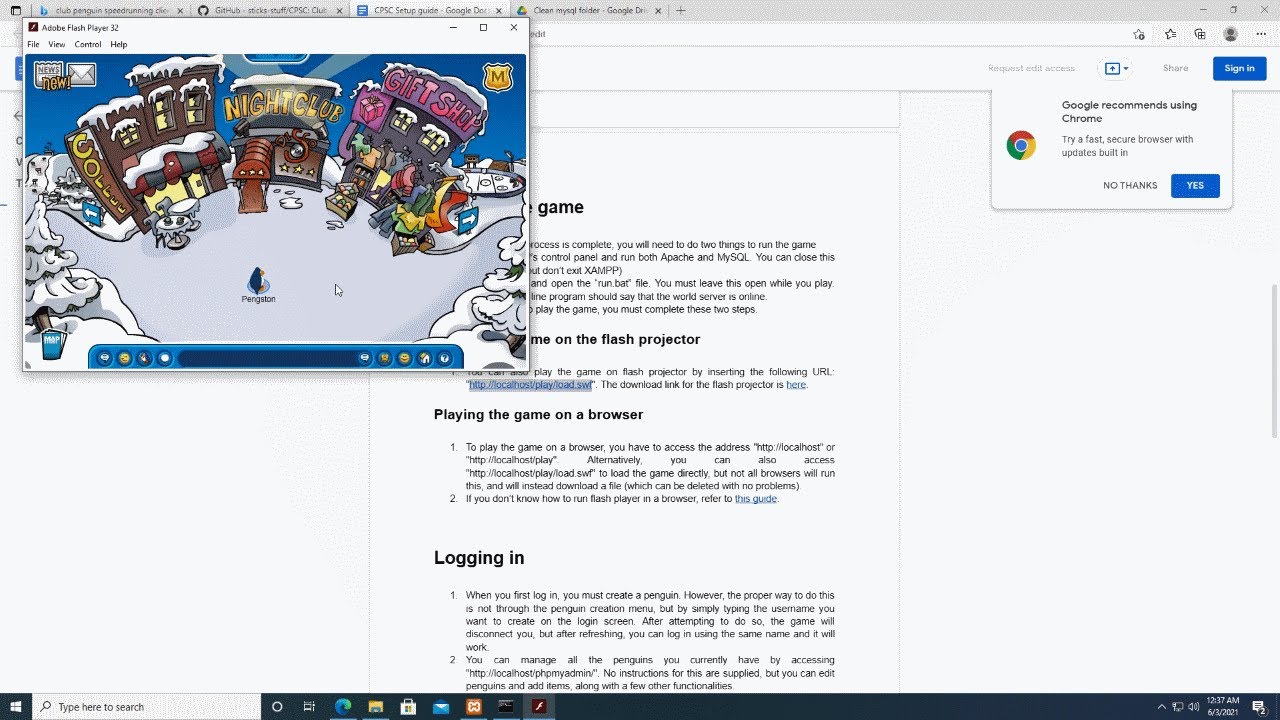Click the 'Logging in' heading
The width and height of the screenshot is (1280, 720).
coord(479,557)
